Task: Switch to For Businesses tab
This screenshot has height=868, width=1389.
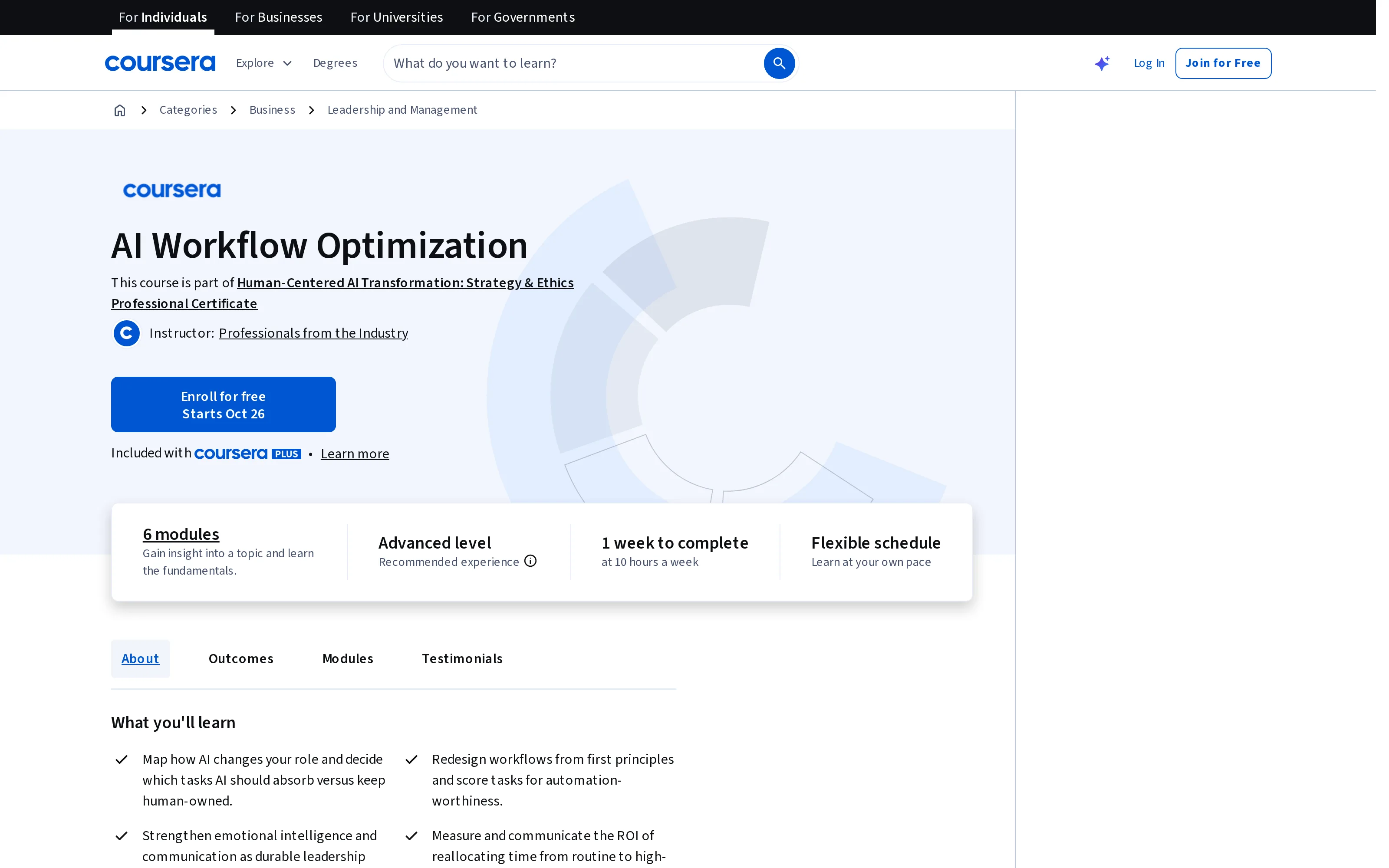Action: pos(278,17)
